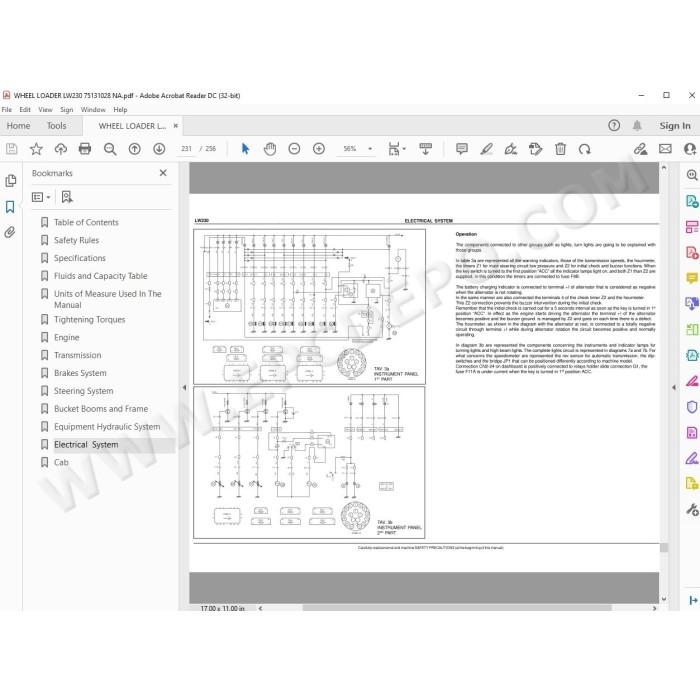Rotate the page view icon
700x700 pixels.
(584, 149)
